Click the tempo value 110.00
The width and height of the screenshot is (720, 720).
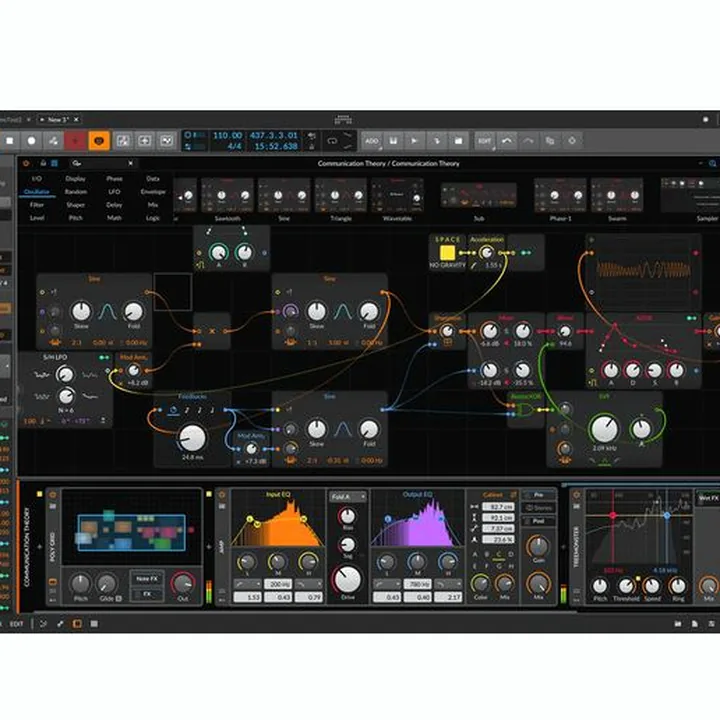227,135
